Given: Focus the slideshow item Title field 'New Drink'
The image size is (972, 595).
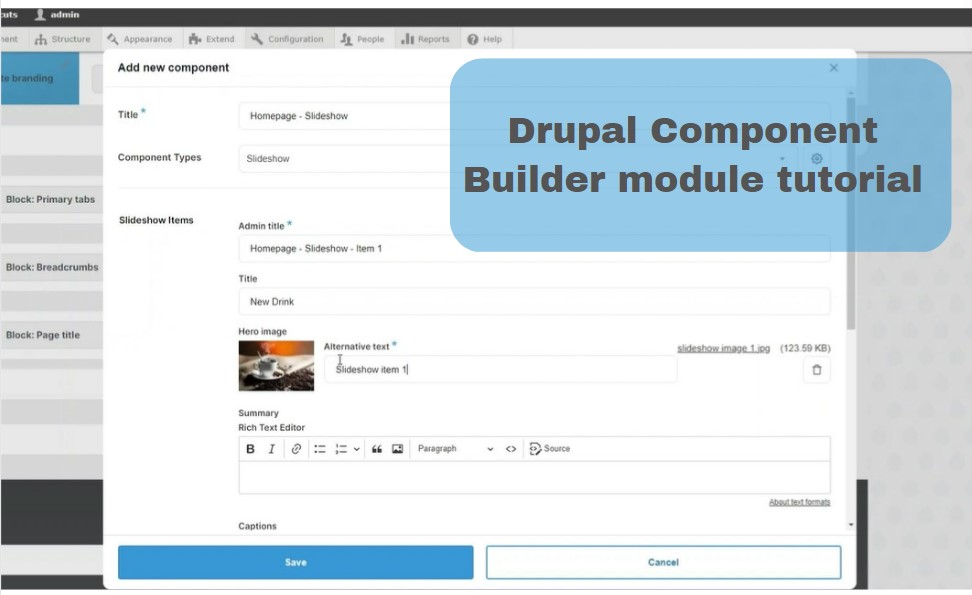Looking at the screenshot, I should pyautogui.click(x=534, y=302).
